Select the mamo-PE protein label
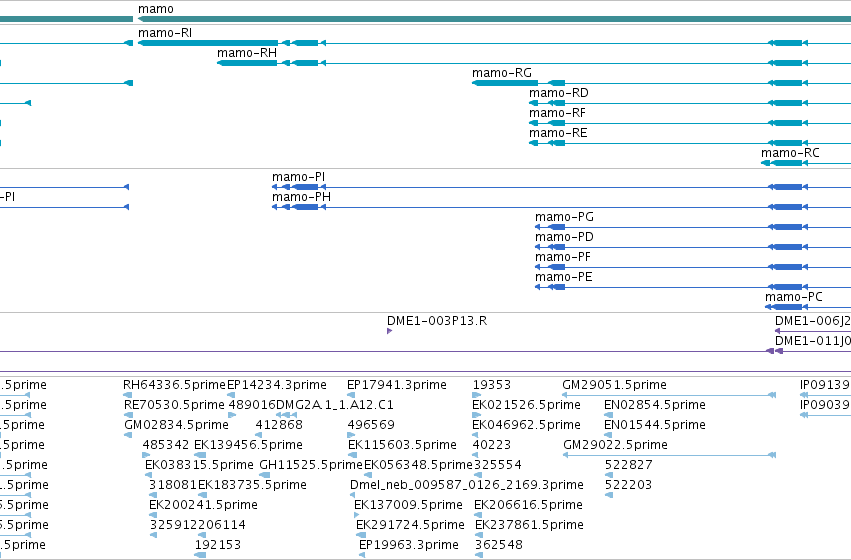Screen dimensions: 851x560 564,278
